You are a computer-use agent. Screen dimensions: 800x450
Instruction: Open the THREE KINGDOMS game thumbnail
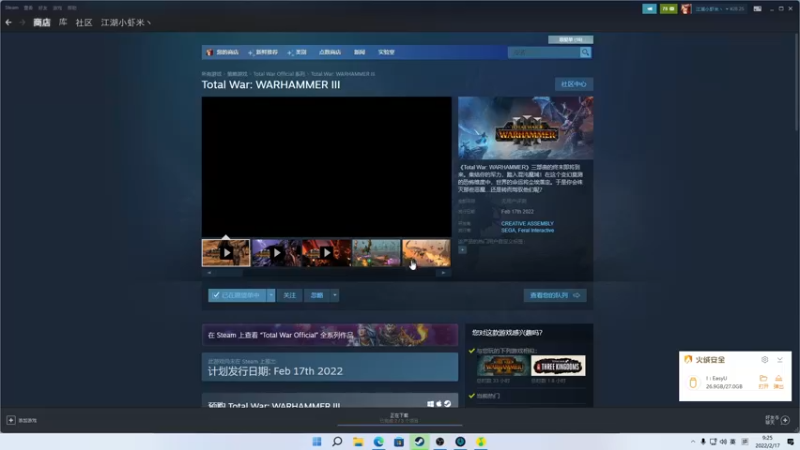click(x=558, y=366)
